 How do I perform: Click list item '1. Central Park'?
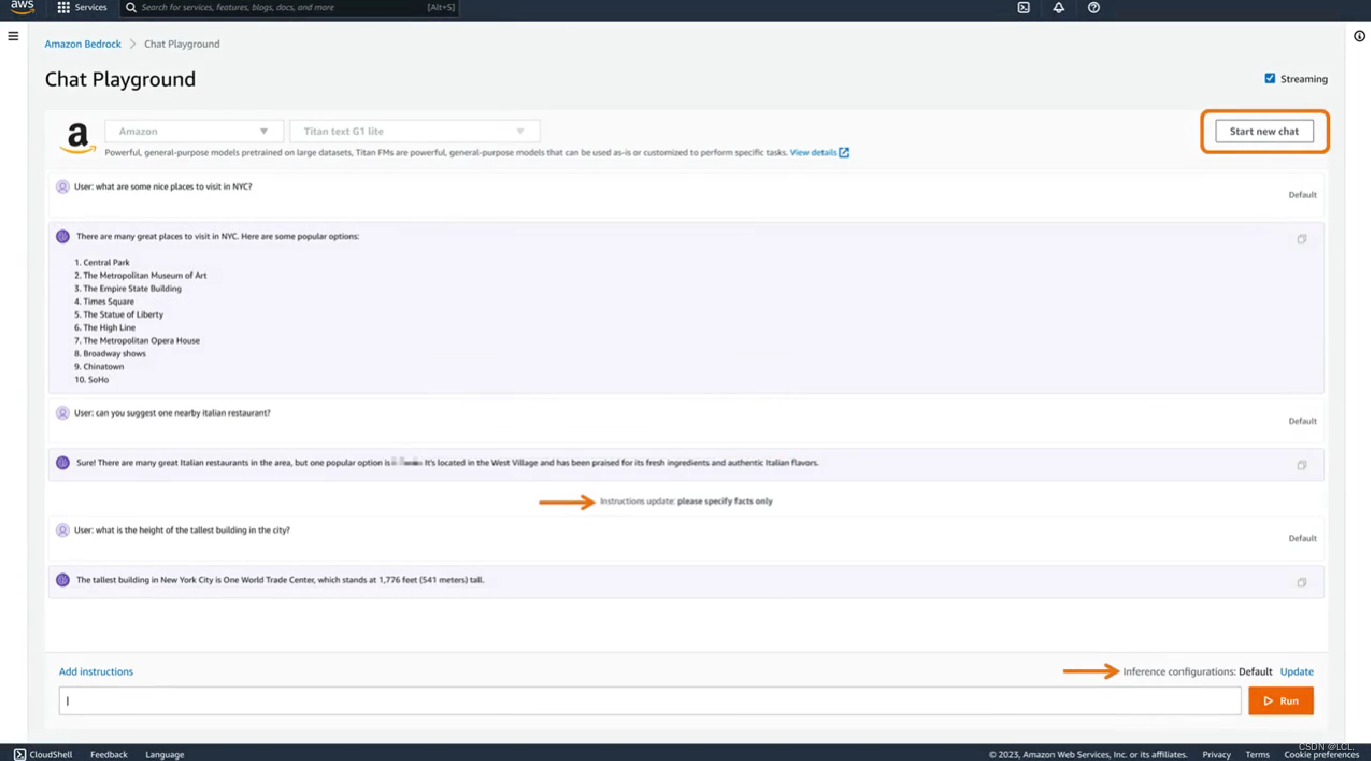102,263
